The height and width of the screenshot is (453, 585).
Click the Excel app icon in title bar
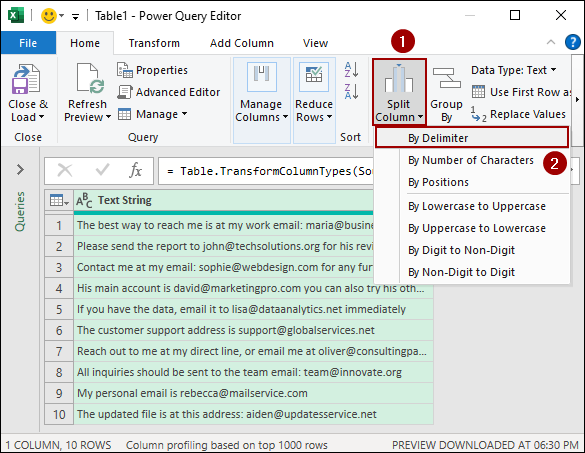click(x=16, y=16)
